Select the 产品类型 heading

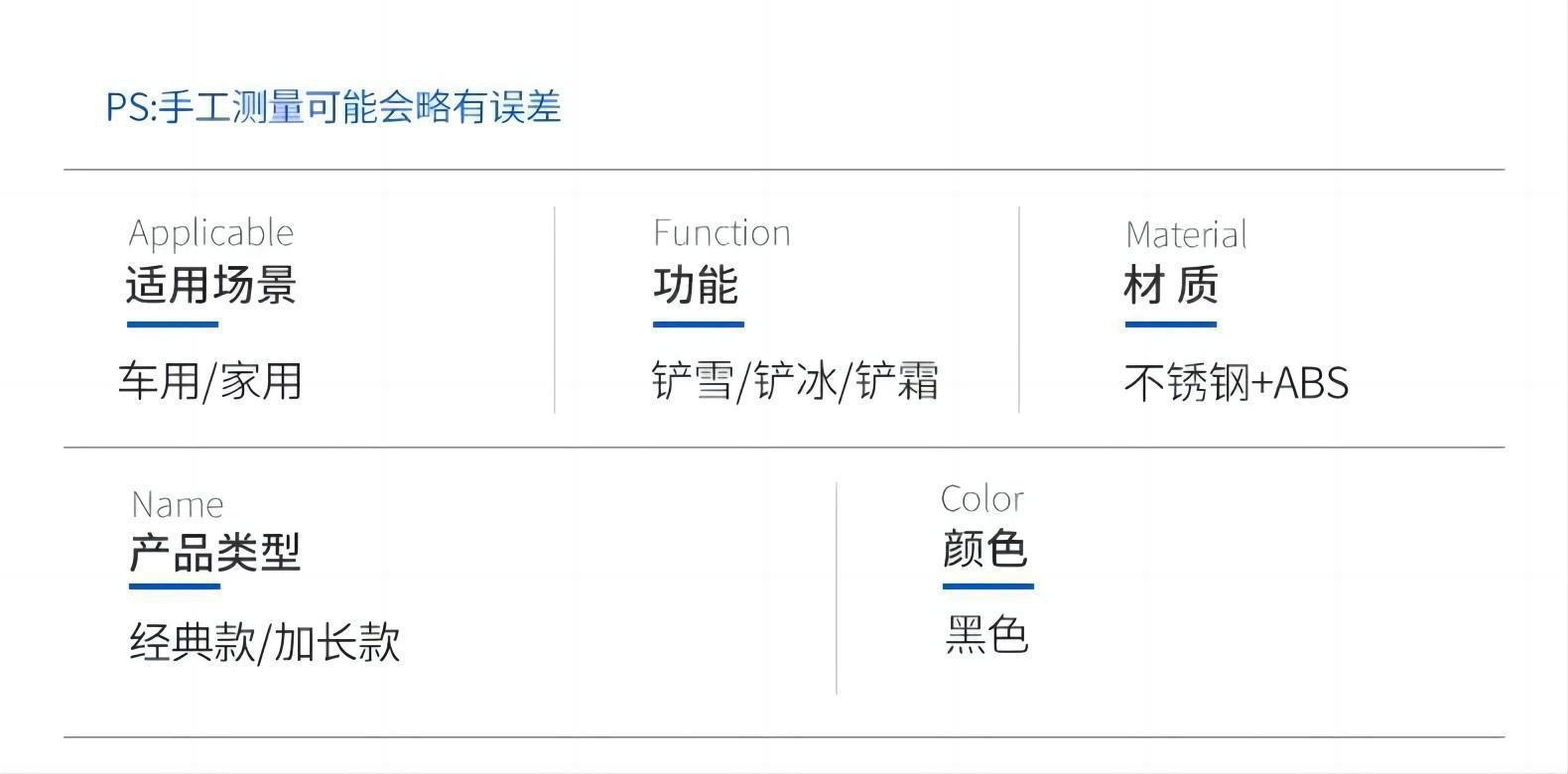click(x=214, y=552)
